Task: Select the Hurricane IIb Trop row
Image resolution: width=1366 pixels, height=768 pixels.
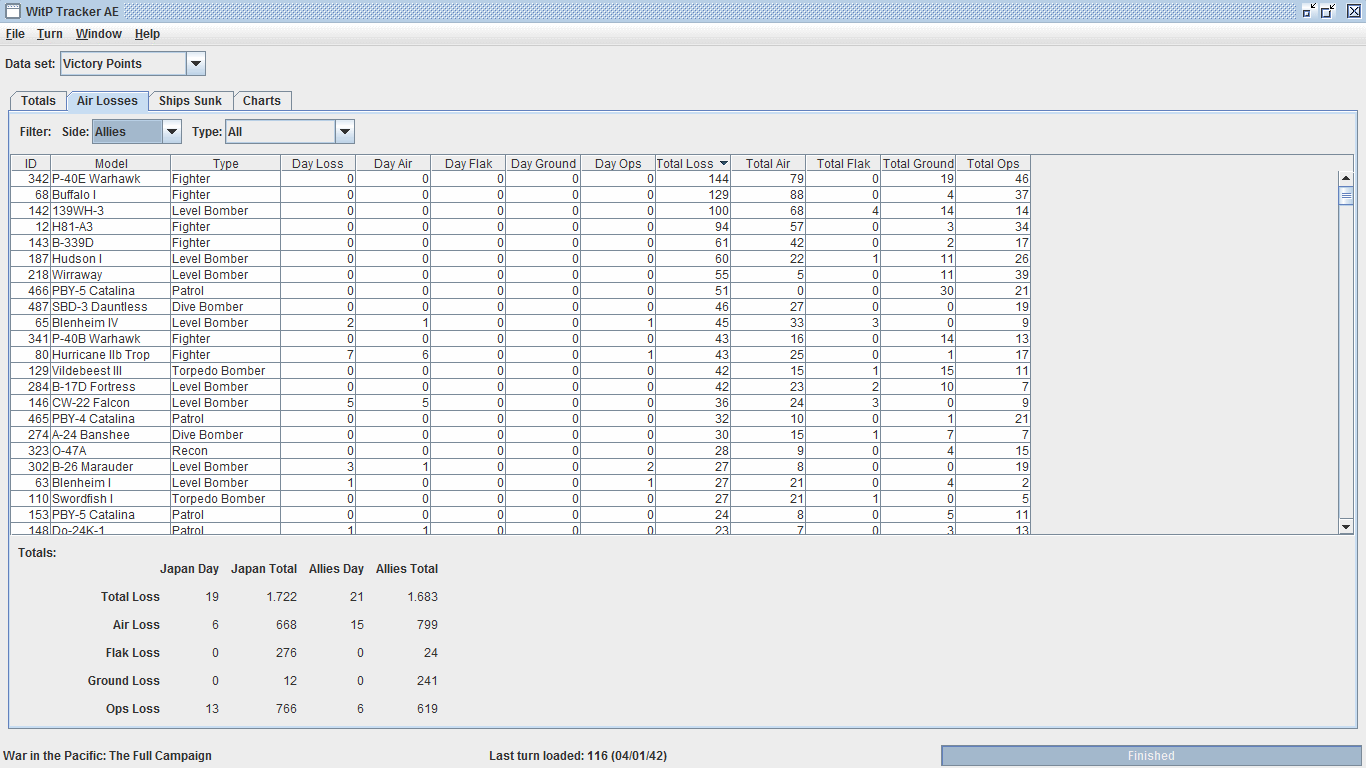Action: coord(520,355)
